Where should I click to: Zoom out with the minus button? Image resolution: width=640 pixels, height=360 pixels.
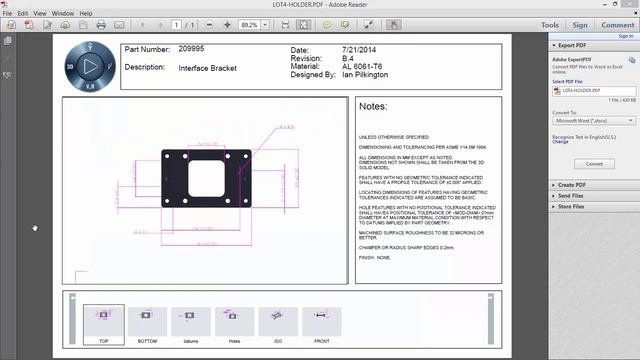209,25
